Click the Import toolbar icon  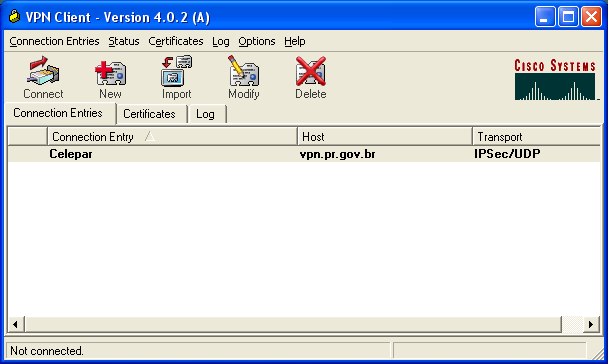(x=176, y=78)
